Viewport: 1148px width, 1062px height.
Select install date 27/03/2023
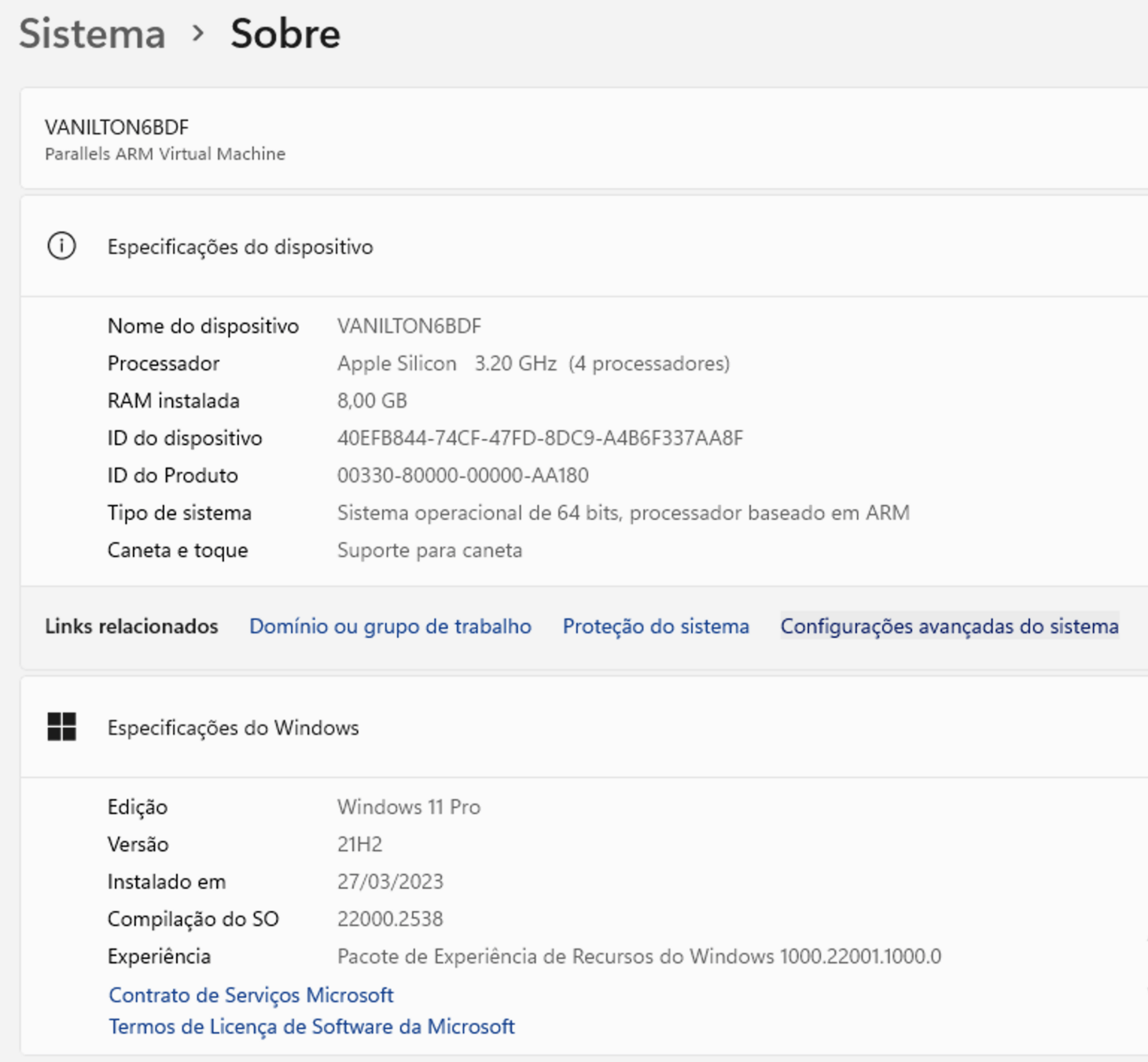point(390,882)
